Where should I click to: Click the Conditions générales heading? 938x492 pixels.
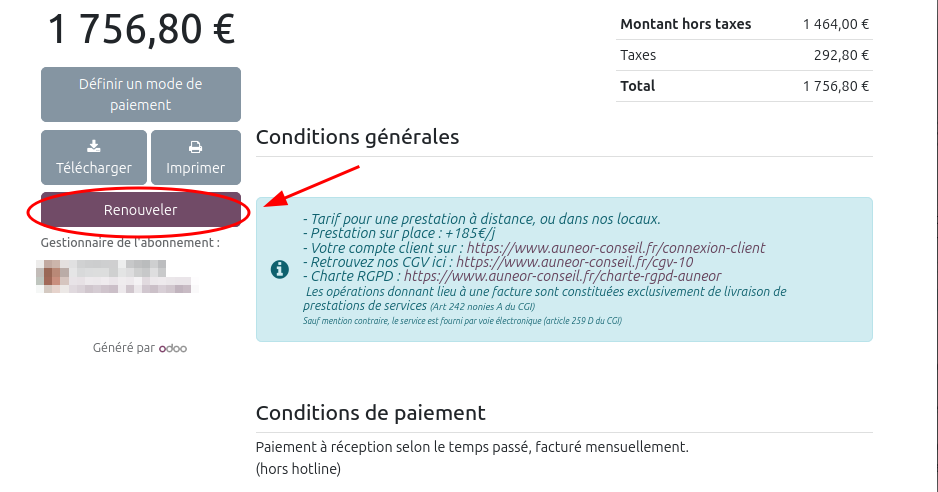click(x=357, y=137)
